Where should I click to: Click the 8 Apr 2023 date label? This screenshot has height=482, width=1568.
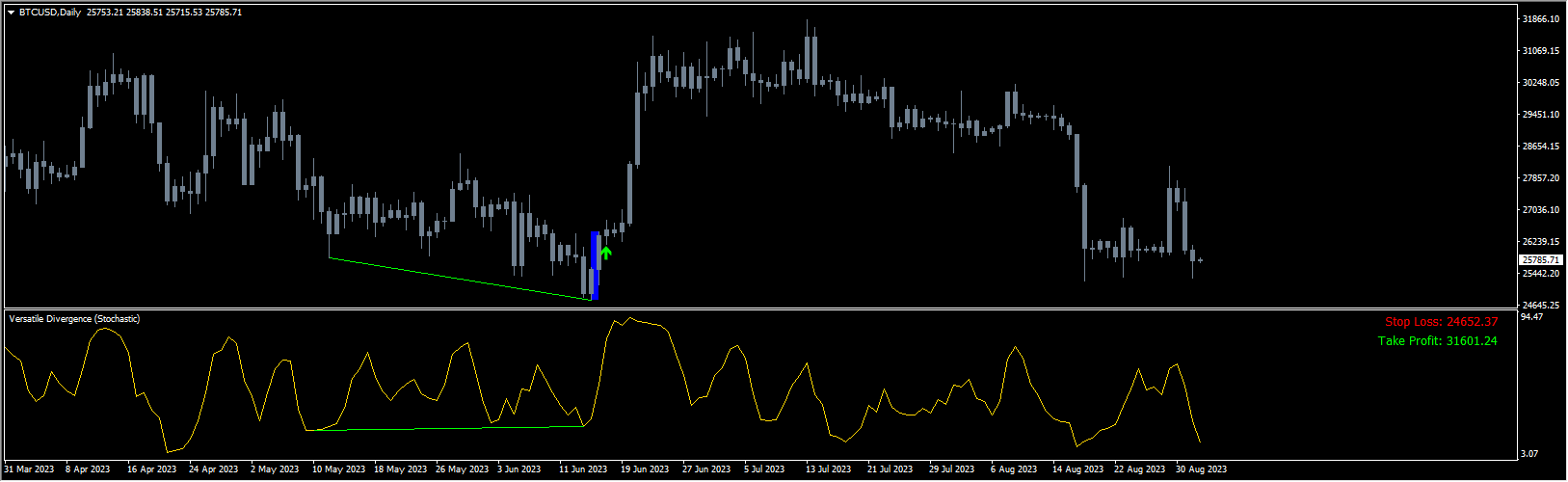pos(89,470)
